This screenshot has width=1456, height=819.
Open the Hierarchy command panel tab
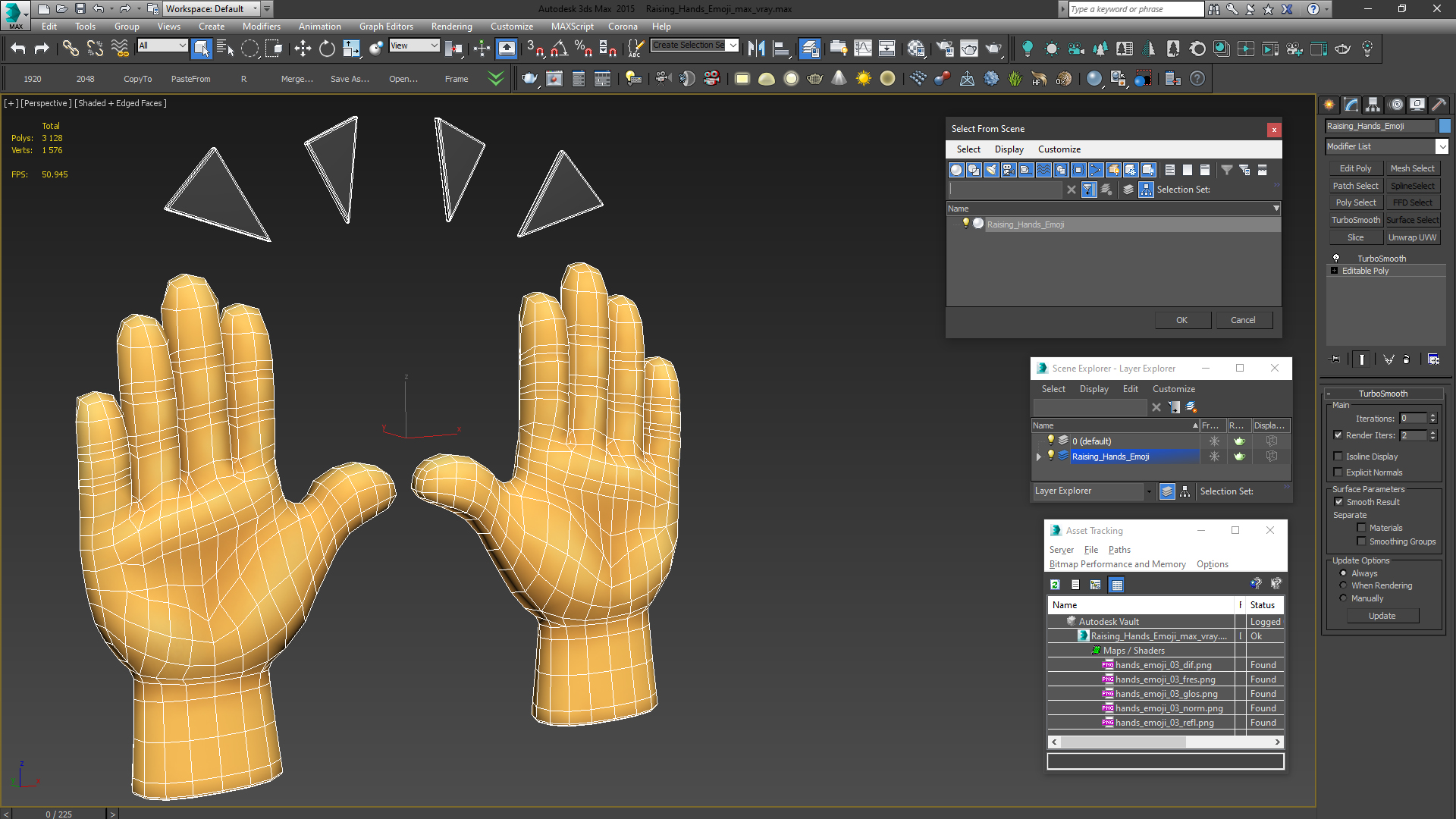coord(1373,105)
